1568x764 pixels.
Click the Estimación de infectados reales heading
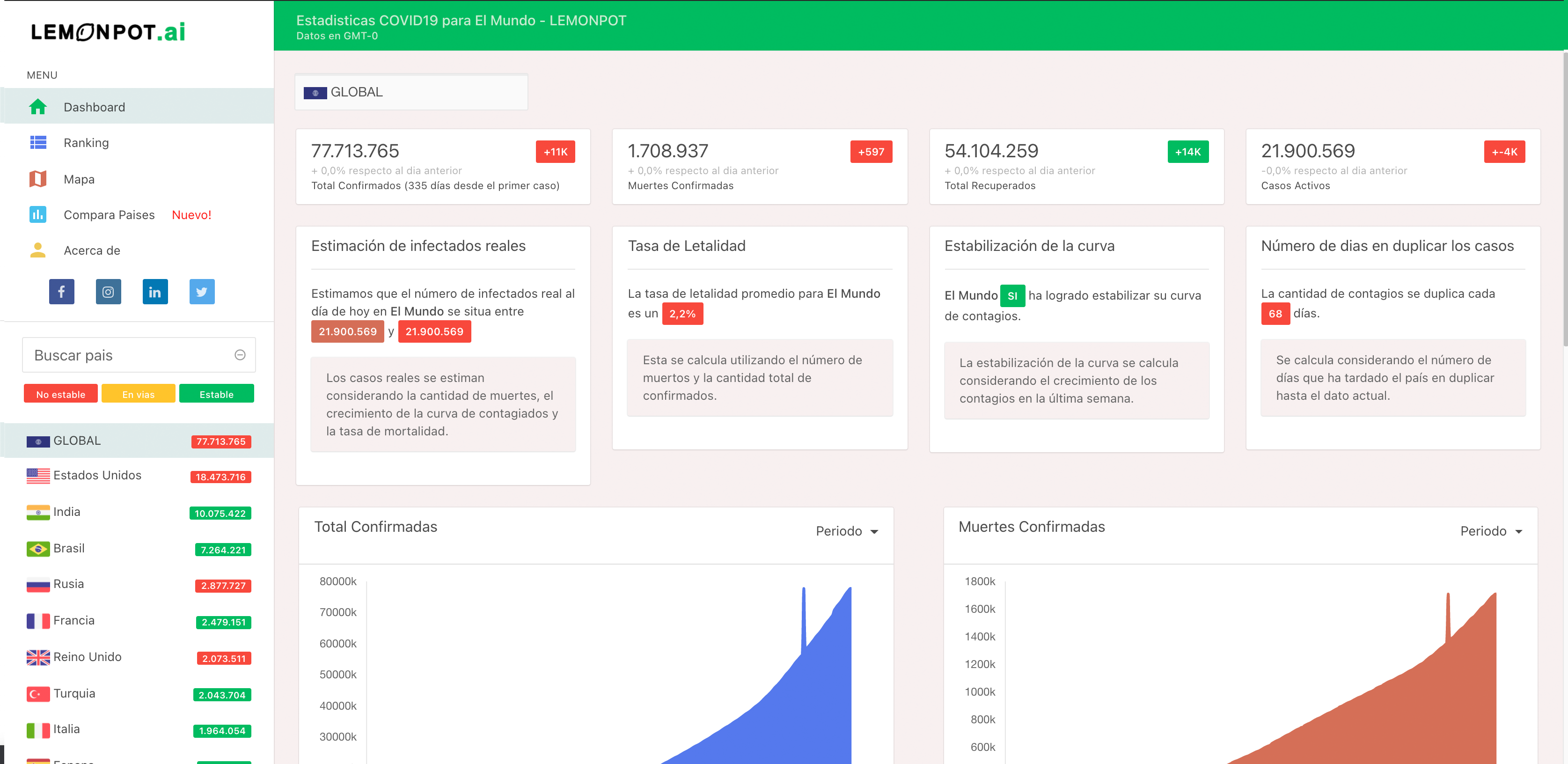coord(418,246)
